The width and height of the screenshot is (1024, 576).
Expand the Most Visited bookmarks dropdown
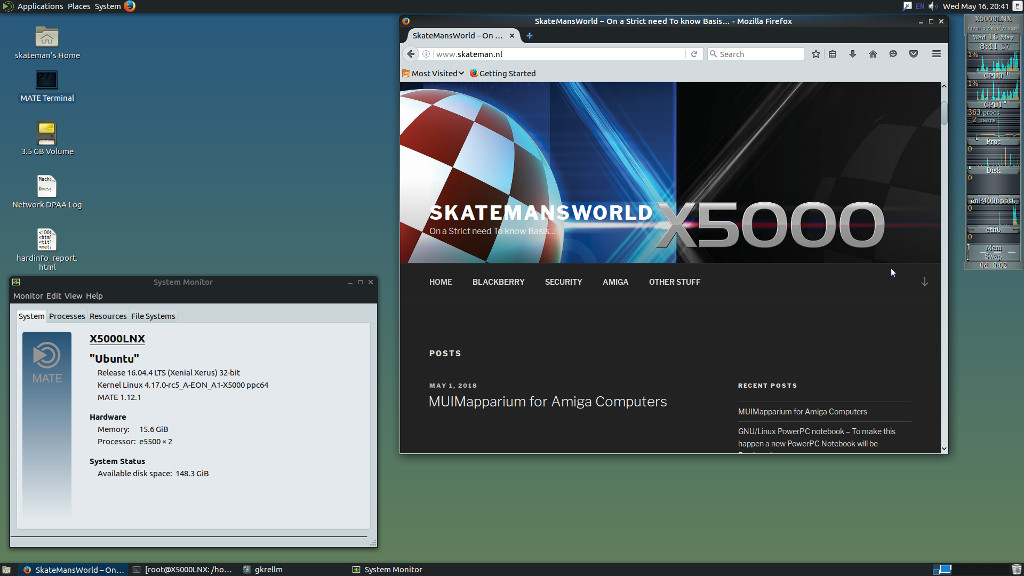(x=433, y=73)
